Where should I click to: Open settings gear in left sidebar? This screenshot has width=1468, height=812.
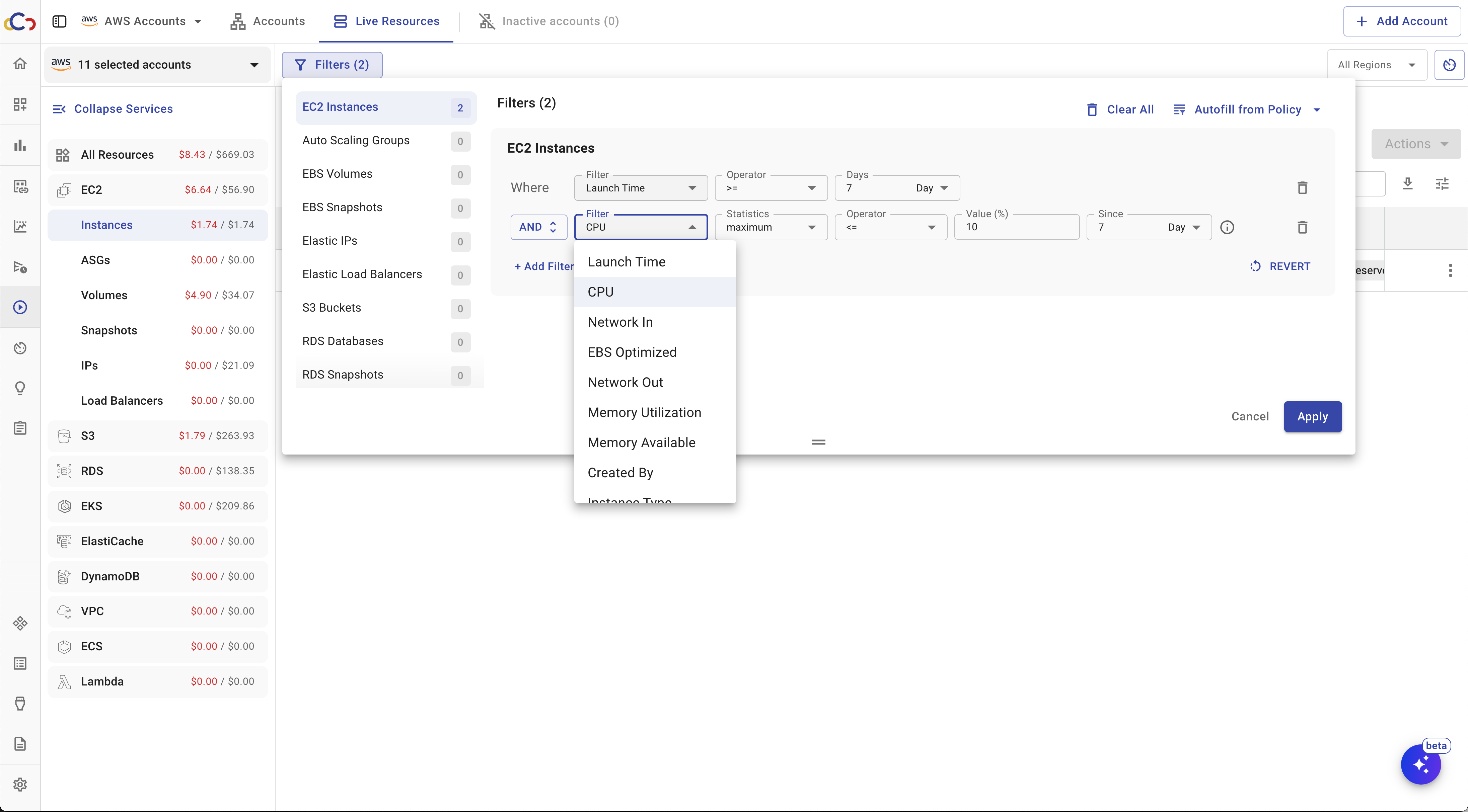[x=20, y=784]
